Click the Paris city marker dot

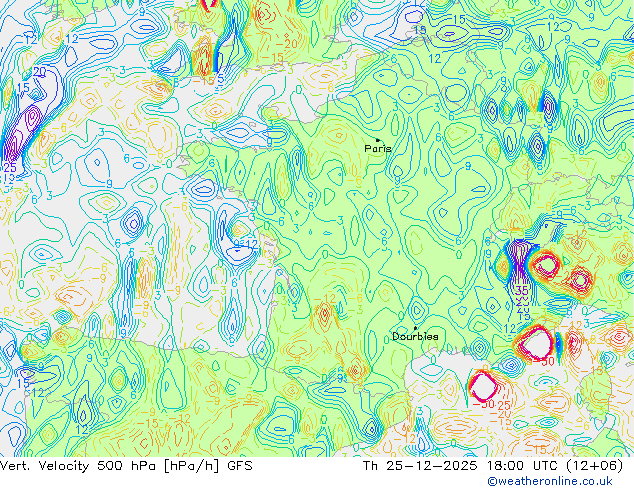pyautogui.click(x=378, y=140)
